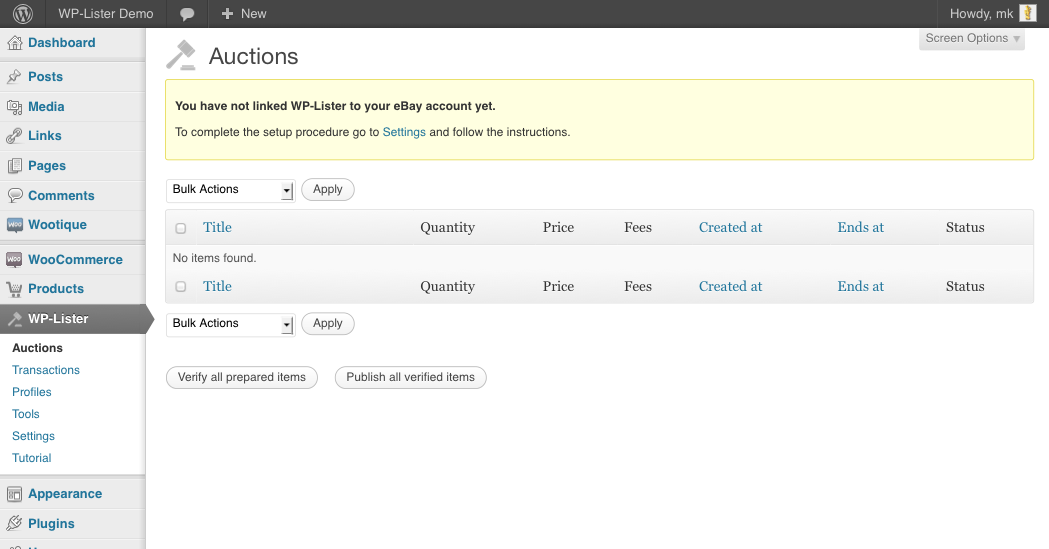Image resolution: width=1049 pixels, height=549 pixels.
Task: Open the Comments sidebar menu
Action: click(x=61, y=196)
